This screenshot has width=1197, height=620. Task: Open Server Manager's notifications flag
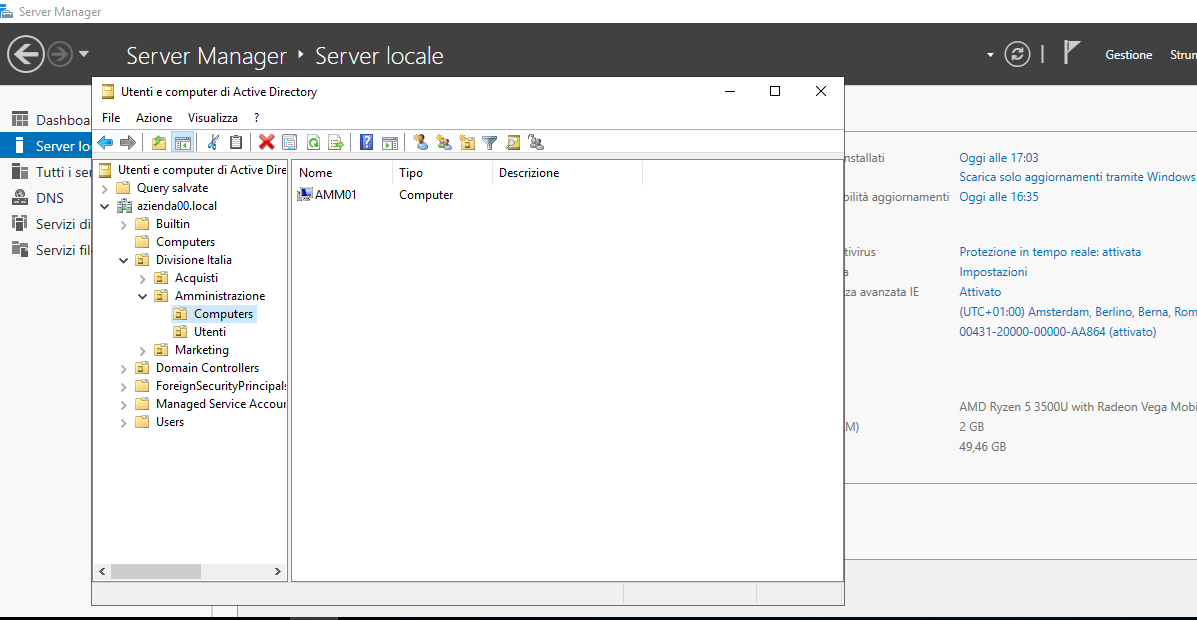pos(1073,53)
